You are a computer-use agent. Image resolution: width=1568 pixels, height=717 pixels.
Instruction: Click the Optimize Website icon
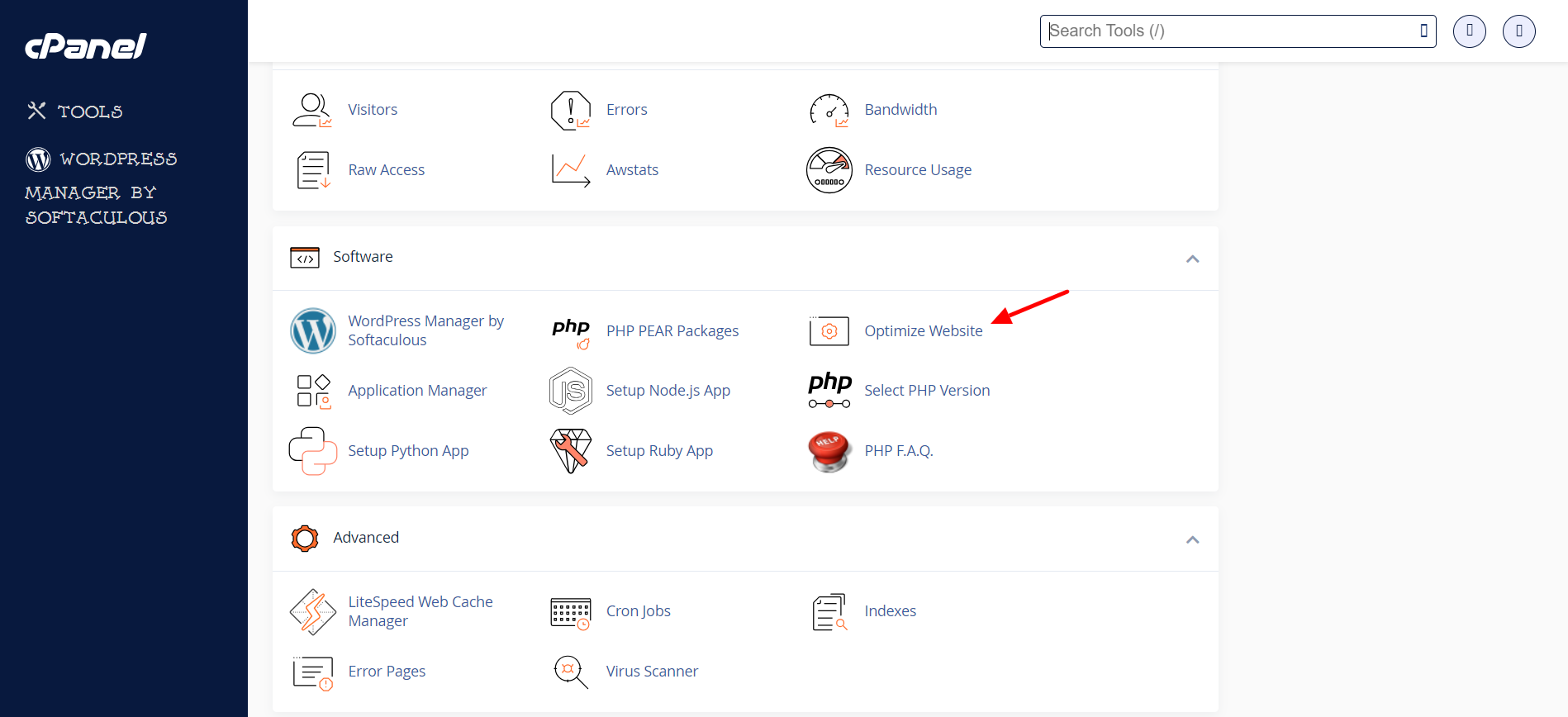coord(829,331)
